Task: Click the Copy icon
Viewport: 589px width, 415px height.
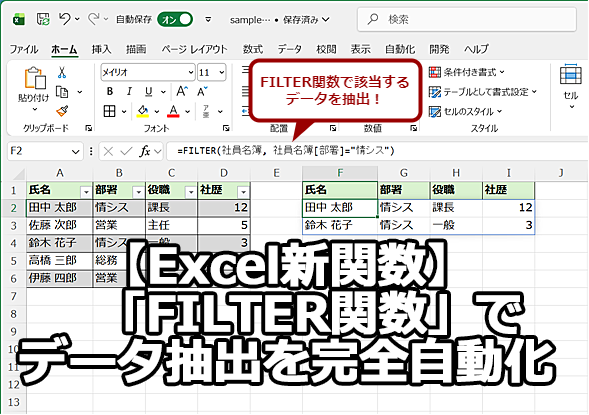Action: click(x=62, y=92)
